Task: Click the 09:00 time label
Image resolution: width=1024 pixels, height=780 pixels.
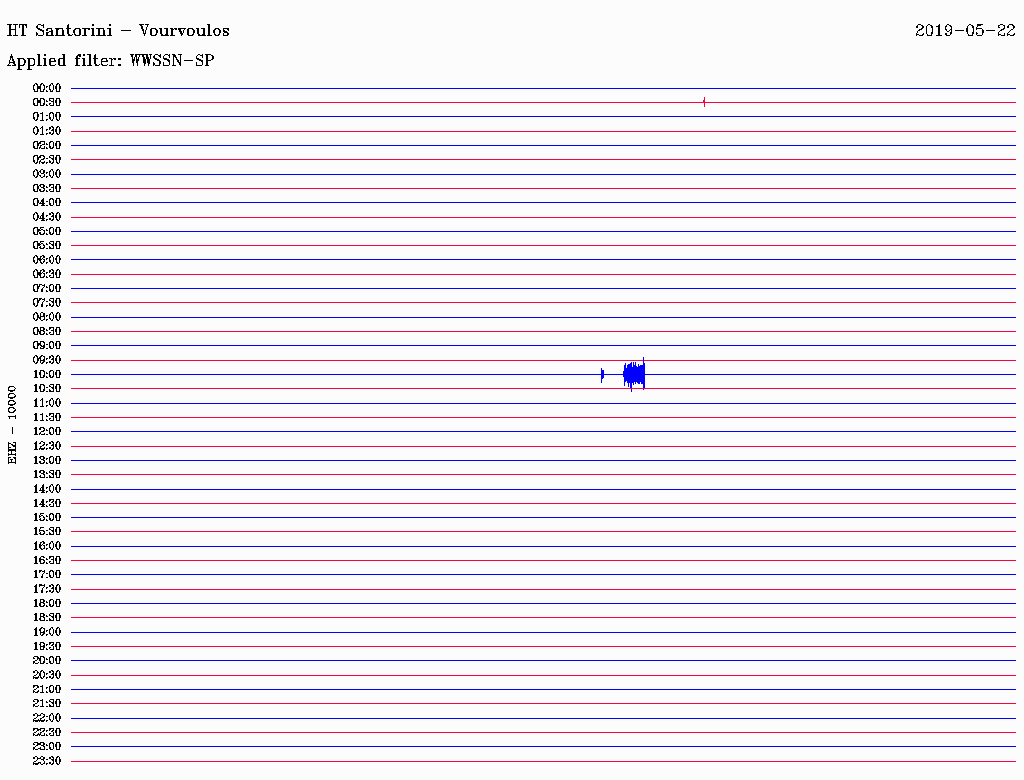Action: pos(47,346)
